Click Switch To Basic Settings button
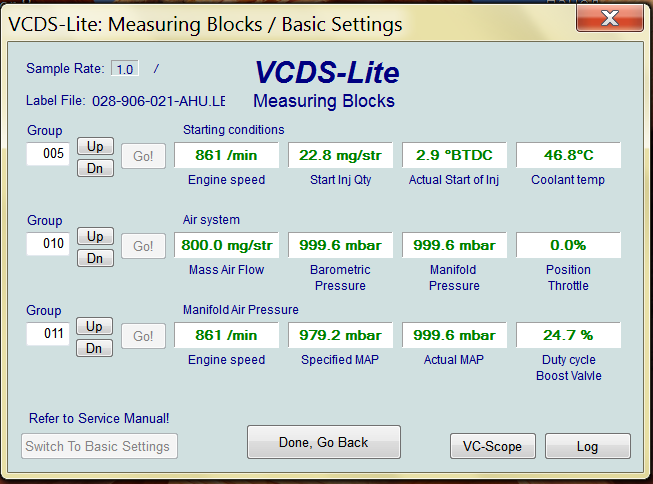The width and height of the screenshot is (653, 484). point(100,446)
